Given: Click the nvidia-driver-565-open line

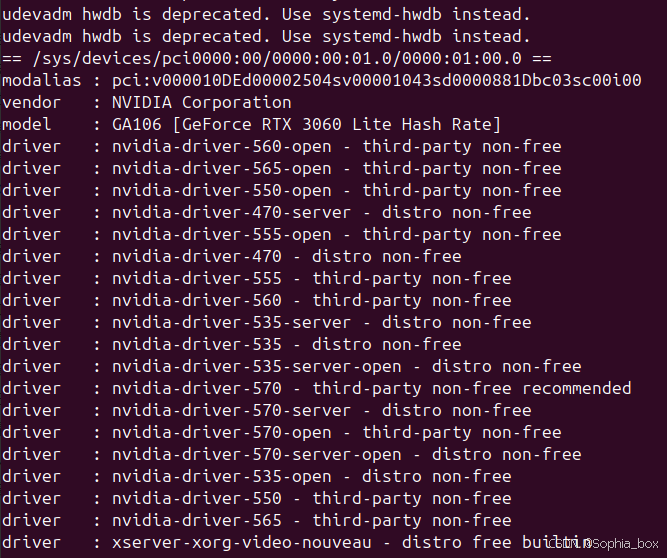Looking at the screenshot, I should pyautogui.click(x=282, y=169).
